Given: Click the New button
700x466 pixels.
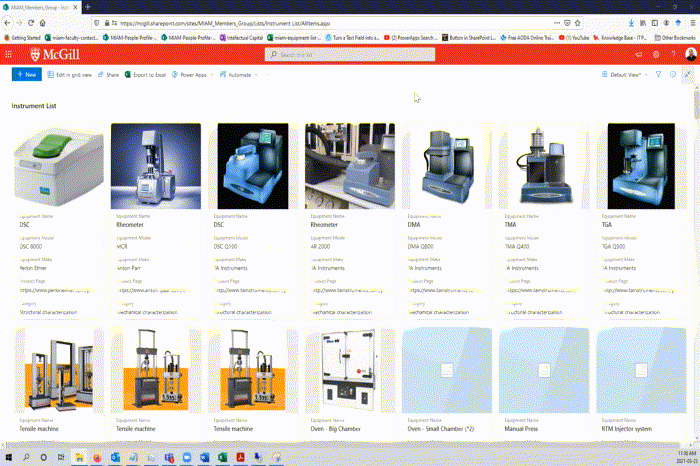Looking at the screenshot, I should pyautogui.click(x=26, y=75).
